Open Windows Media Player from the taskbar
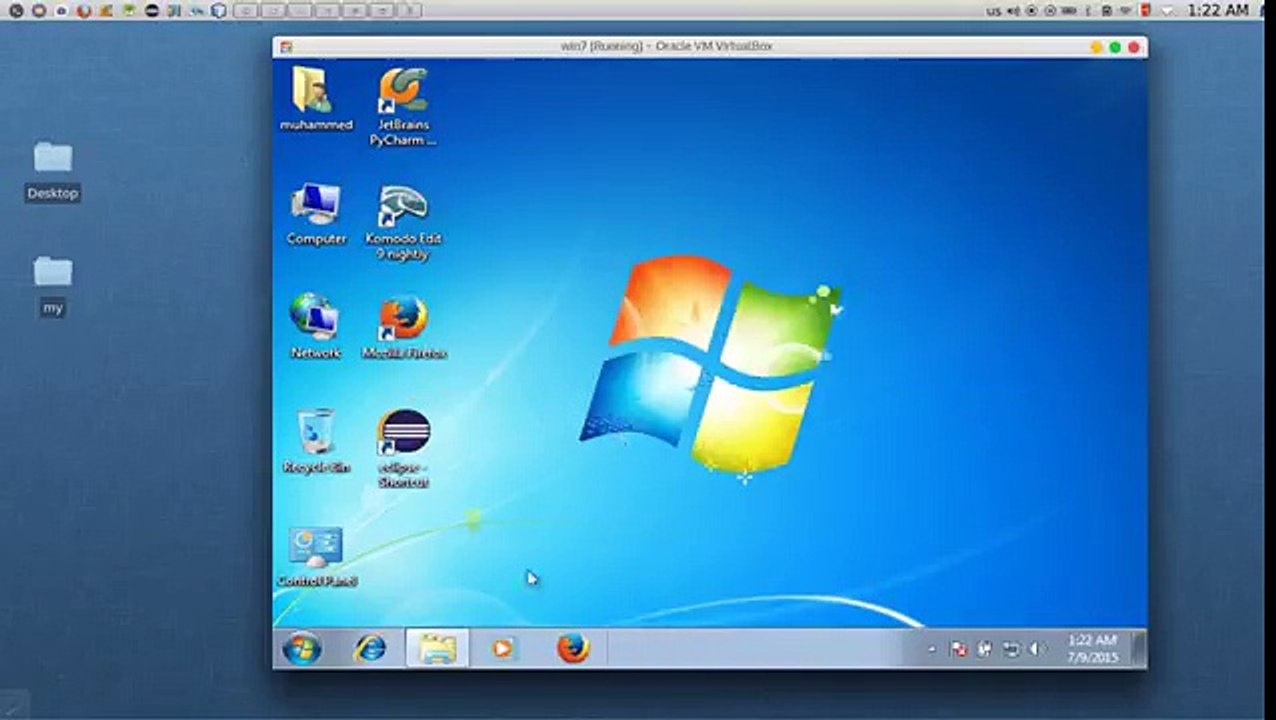 (x=503, y=649)
